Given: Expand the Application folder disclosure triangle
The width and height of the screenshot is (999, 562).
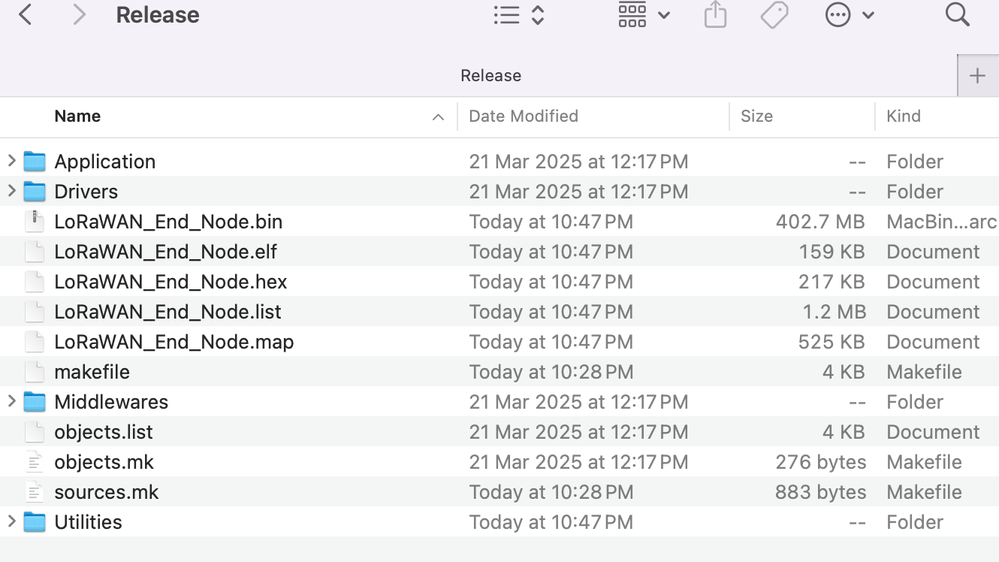Looking at the screenshot, I should [x=12, y=161].
